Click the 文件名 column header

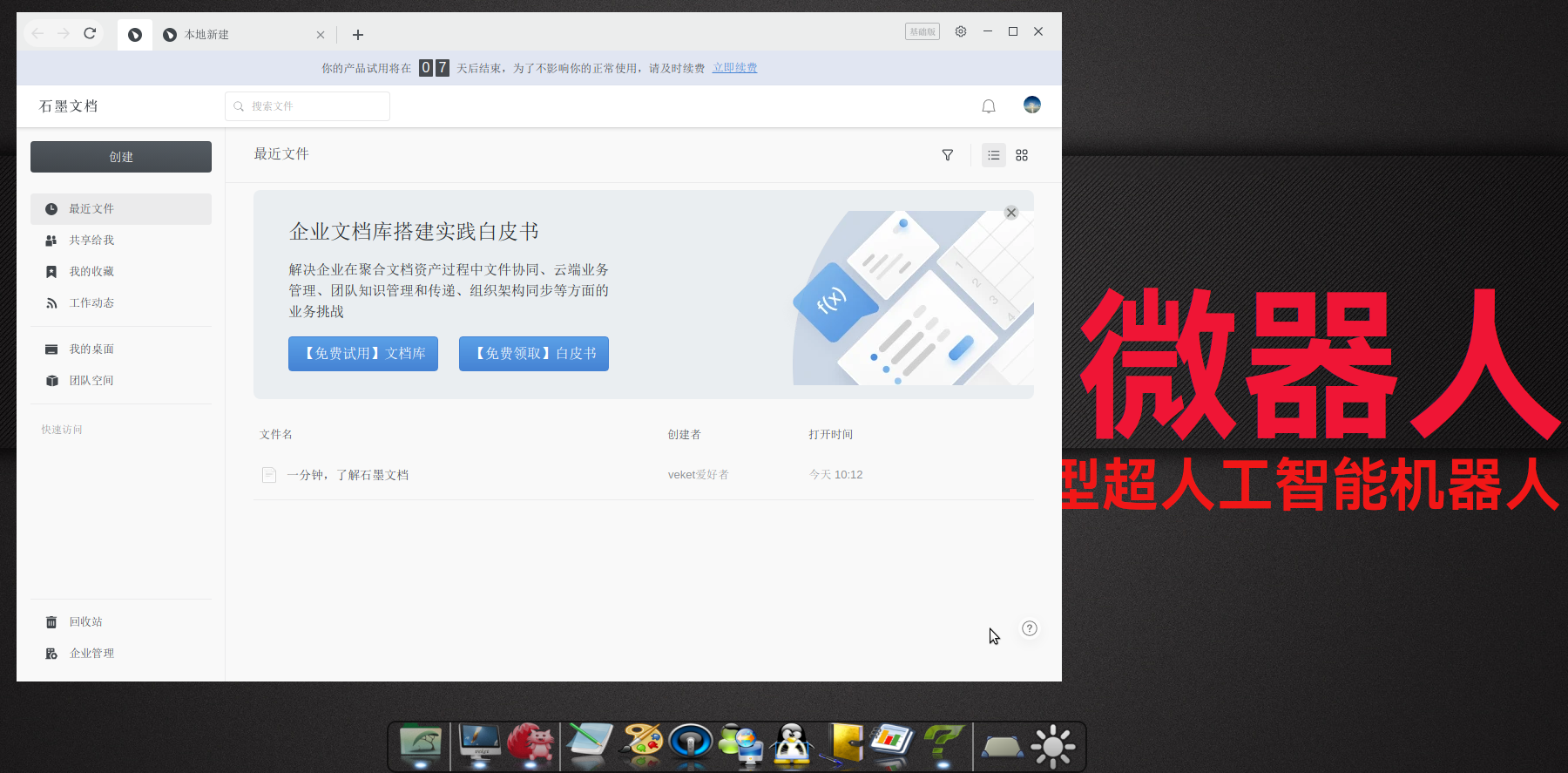(276, 435)
